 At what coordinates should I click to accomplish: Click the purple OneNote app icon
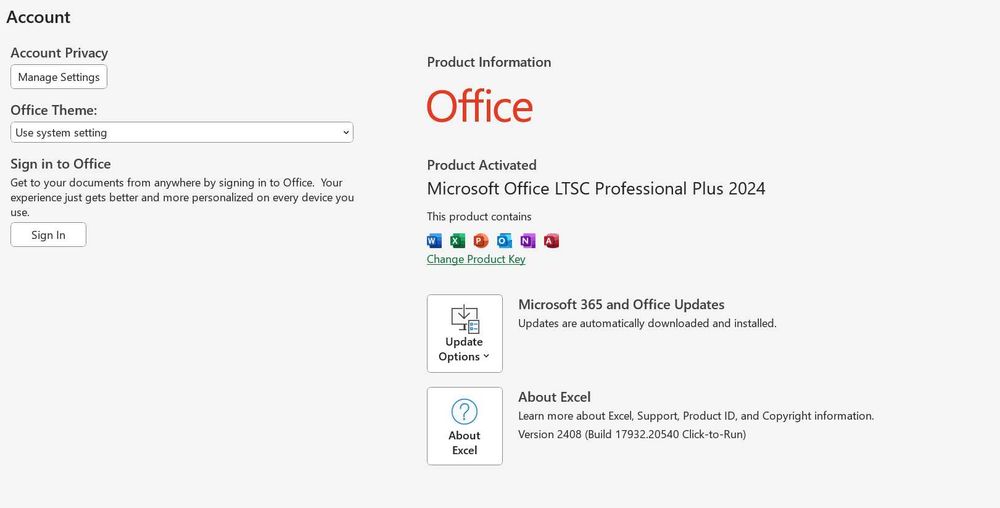pos(528,240)
